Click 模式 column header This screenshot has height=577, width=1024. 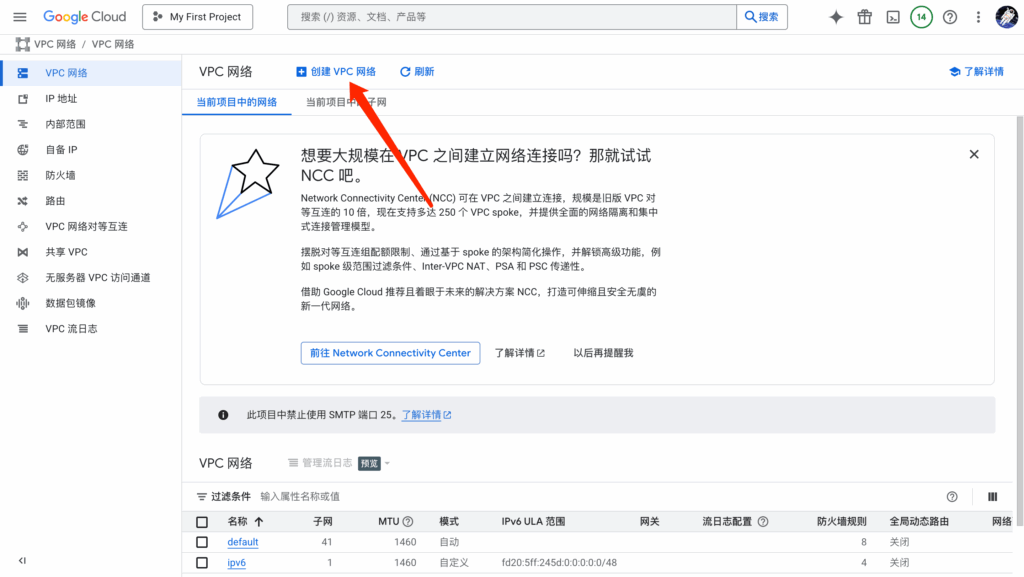tap(449, 522)
